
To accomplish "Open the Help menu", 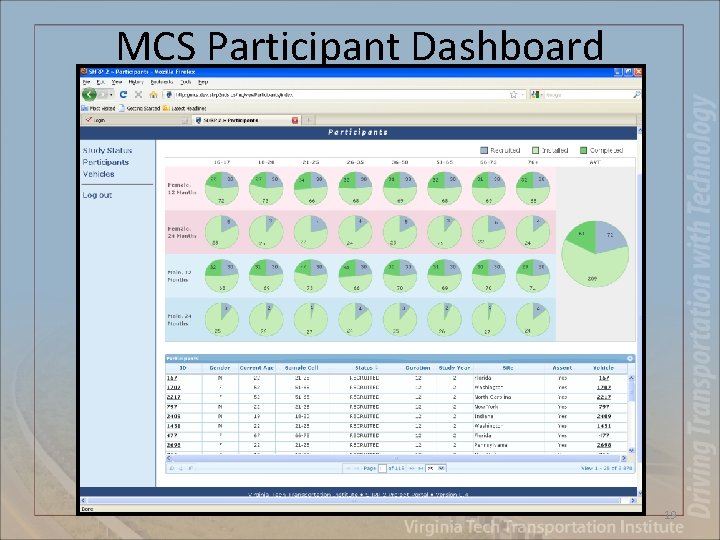I will [203, 82].
